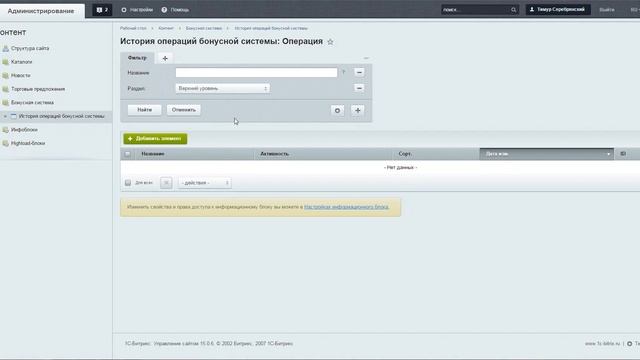
Task: Expand arrow beside История операций бонусной системы
Action: coord(5,116)
